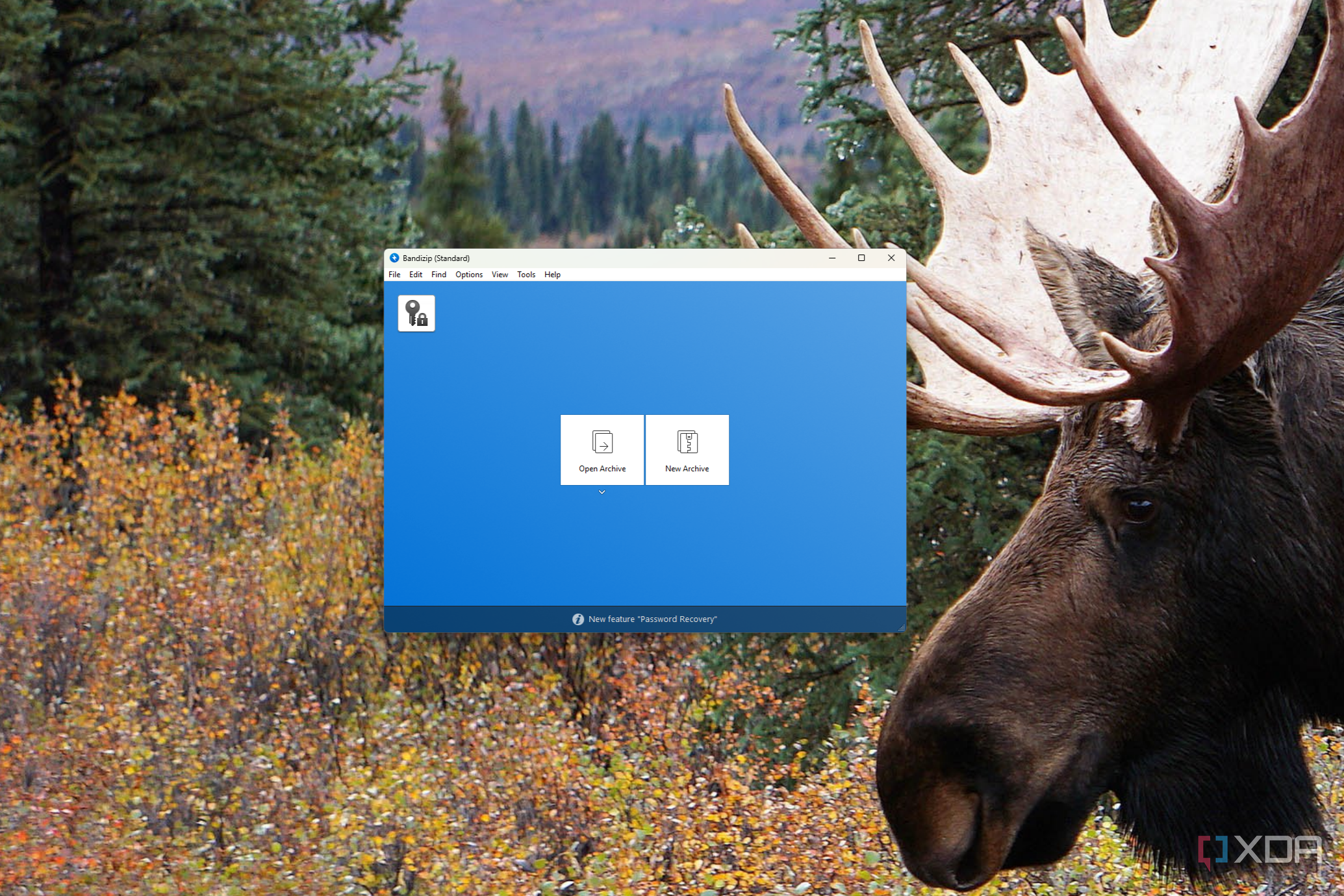The width and height of the screenshot is (1344, 896).
Task: Click the Open Archive tile
Action: click(602, 450)
